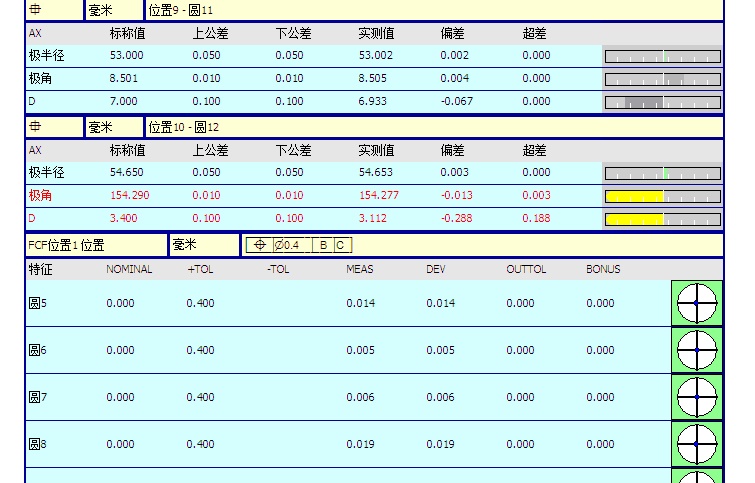Open the crosshair target graphic for 圆7
The width and height of the screenshot is (755, 483).
point(697,397)
